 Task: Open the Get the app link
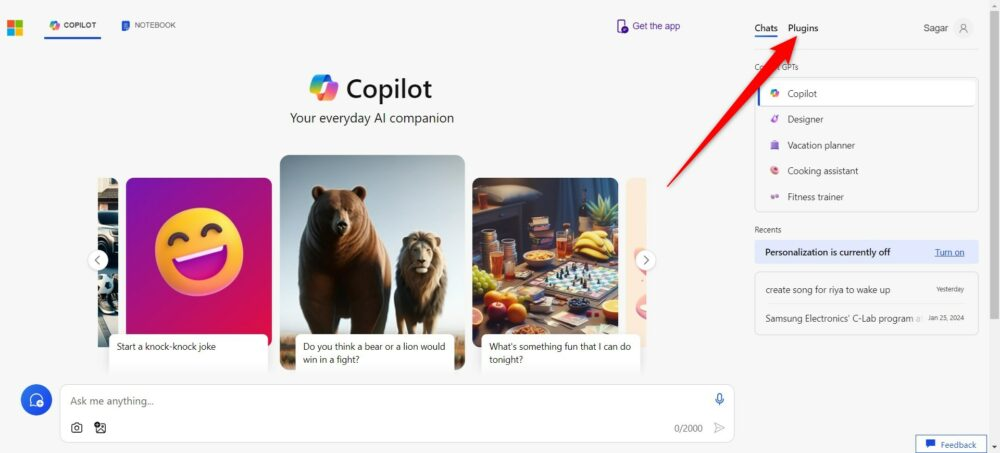[649, 26]
